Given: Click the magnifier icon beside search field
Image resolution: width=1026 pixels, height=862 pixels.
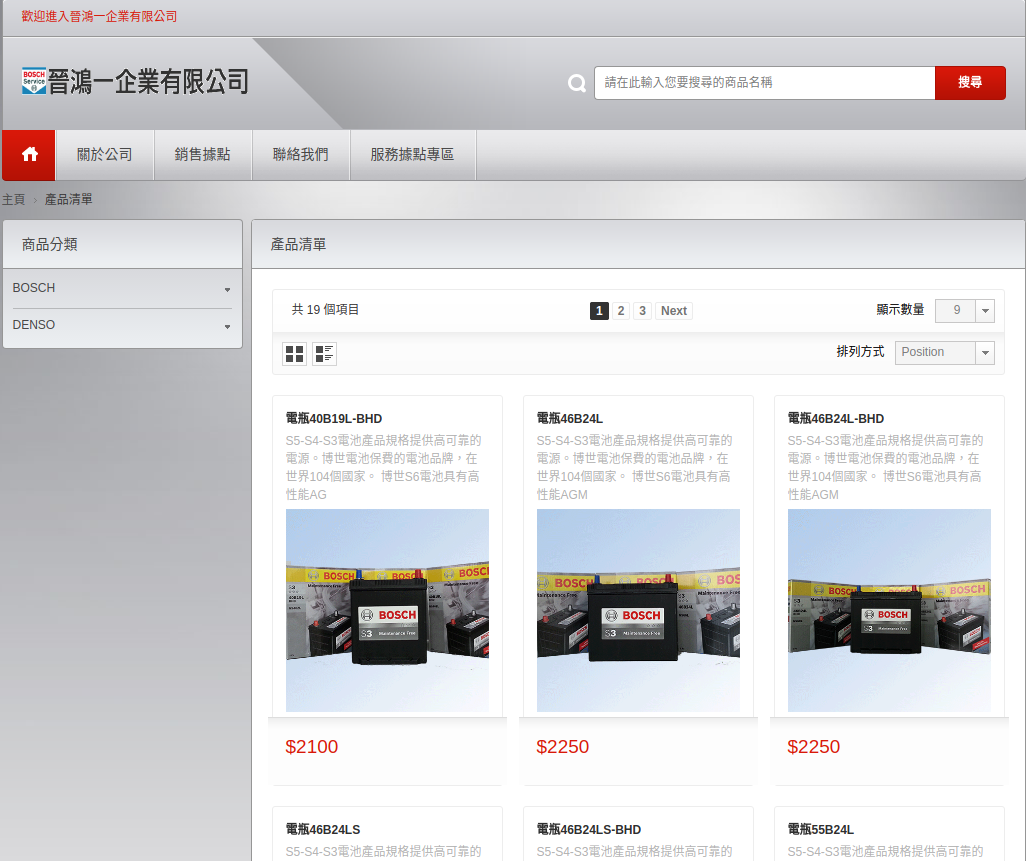Looking at the screenshot, I should click(576, 83).
